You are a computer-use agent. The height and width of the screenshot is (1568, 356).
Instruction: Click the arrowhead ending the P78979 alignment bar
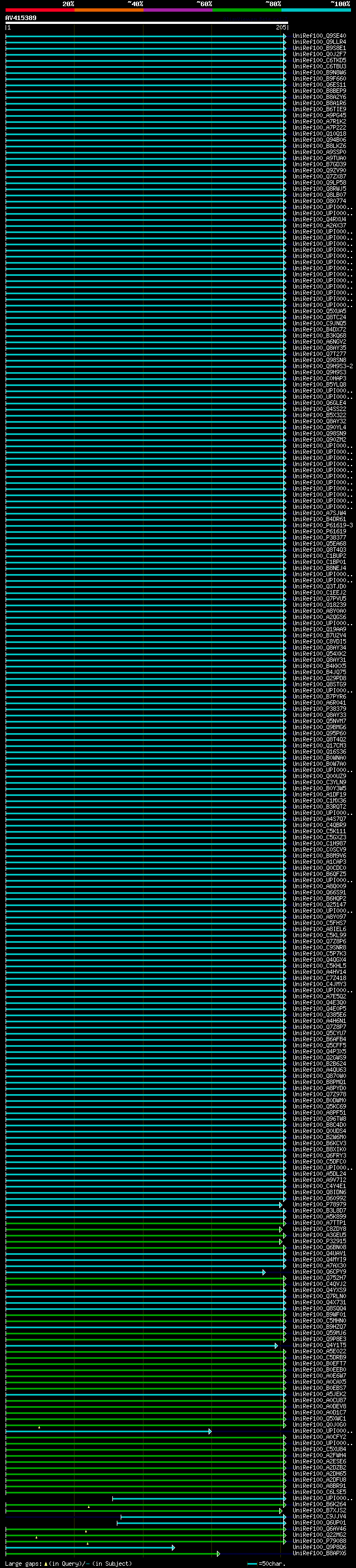(x=281, y=1205)
